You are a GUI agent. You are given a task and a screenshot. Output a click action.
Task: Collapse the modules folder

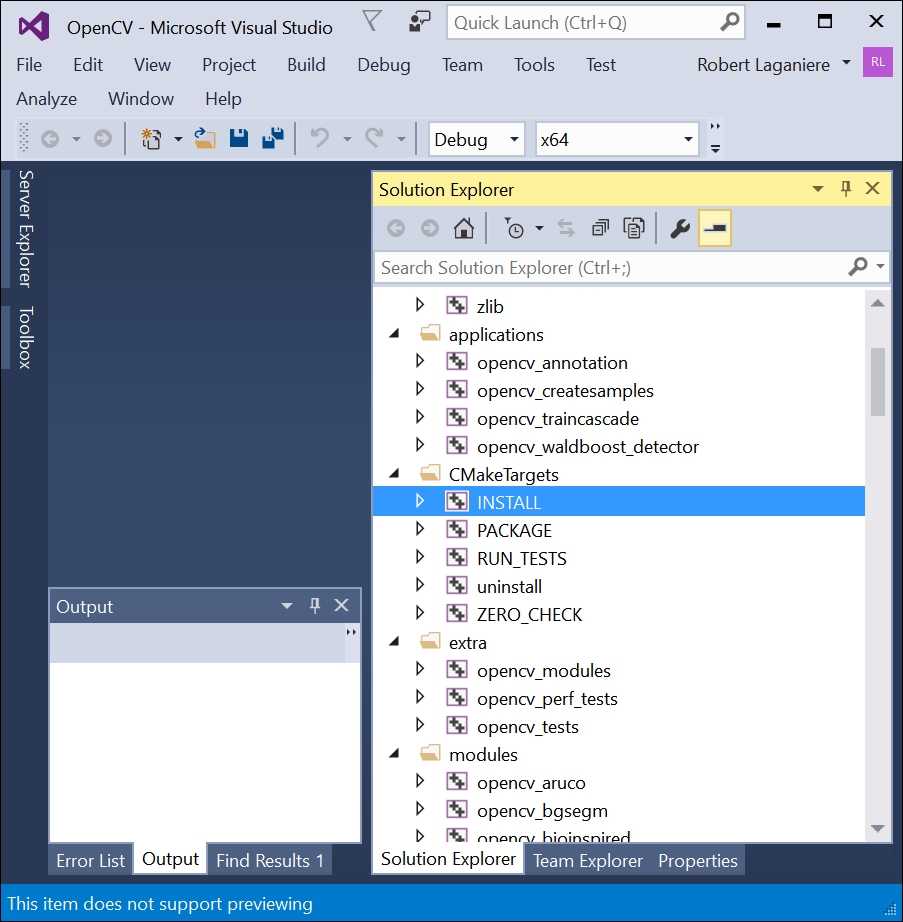point(394,754)
